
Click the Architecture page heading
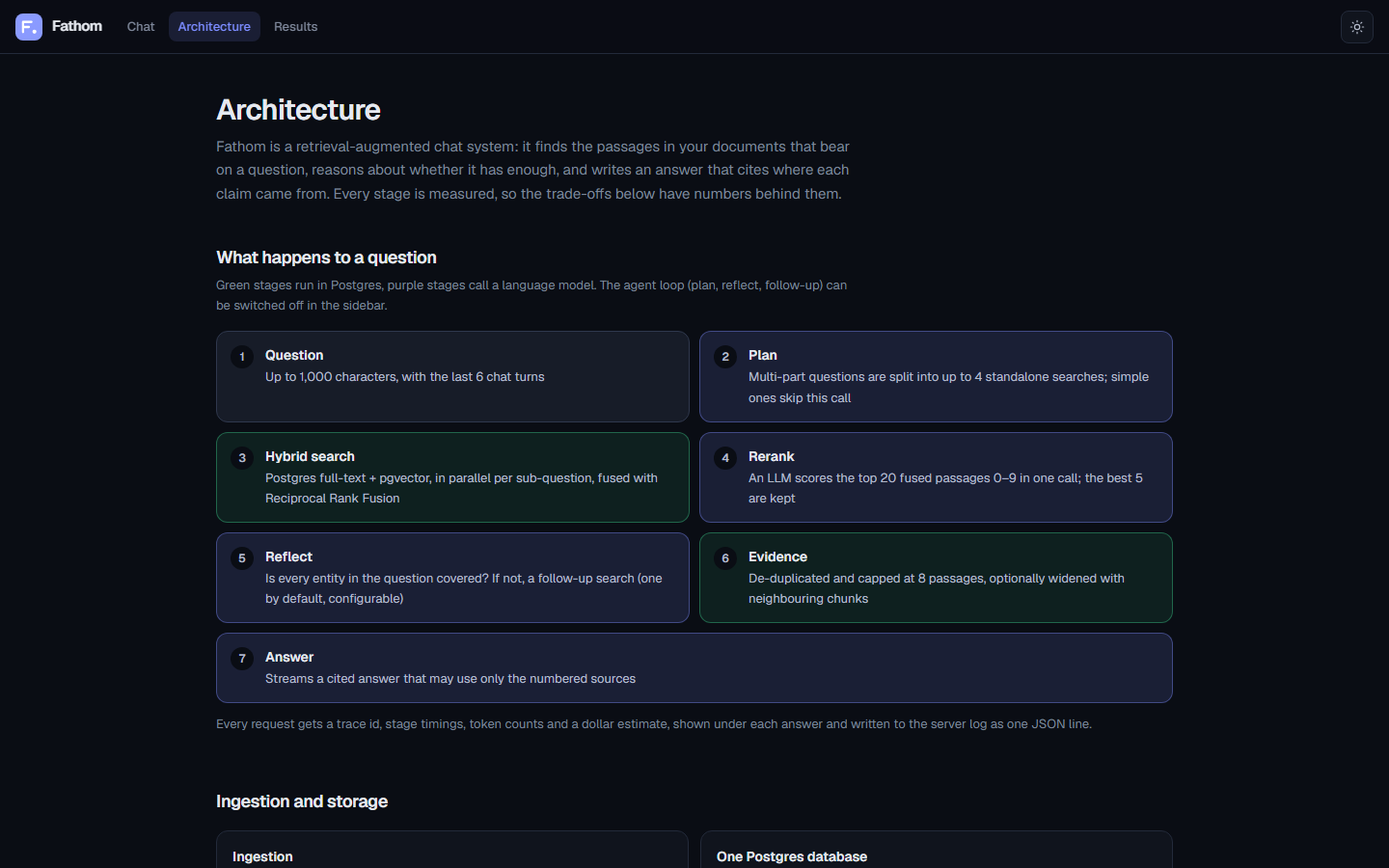coord(298,110)
